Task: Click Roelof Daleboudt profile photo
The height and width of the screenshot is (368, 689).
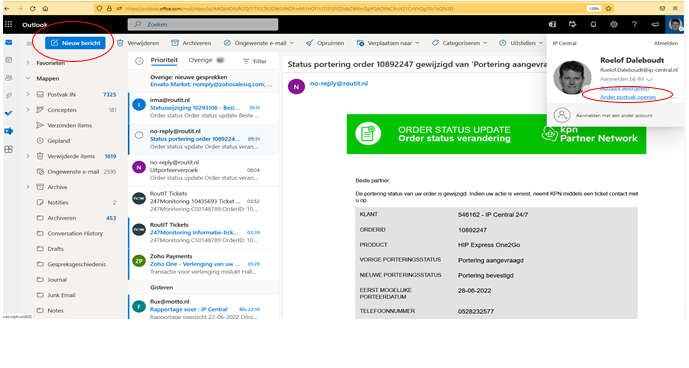Action: coord(572,77)
